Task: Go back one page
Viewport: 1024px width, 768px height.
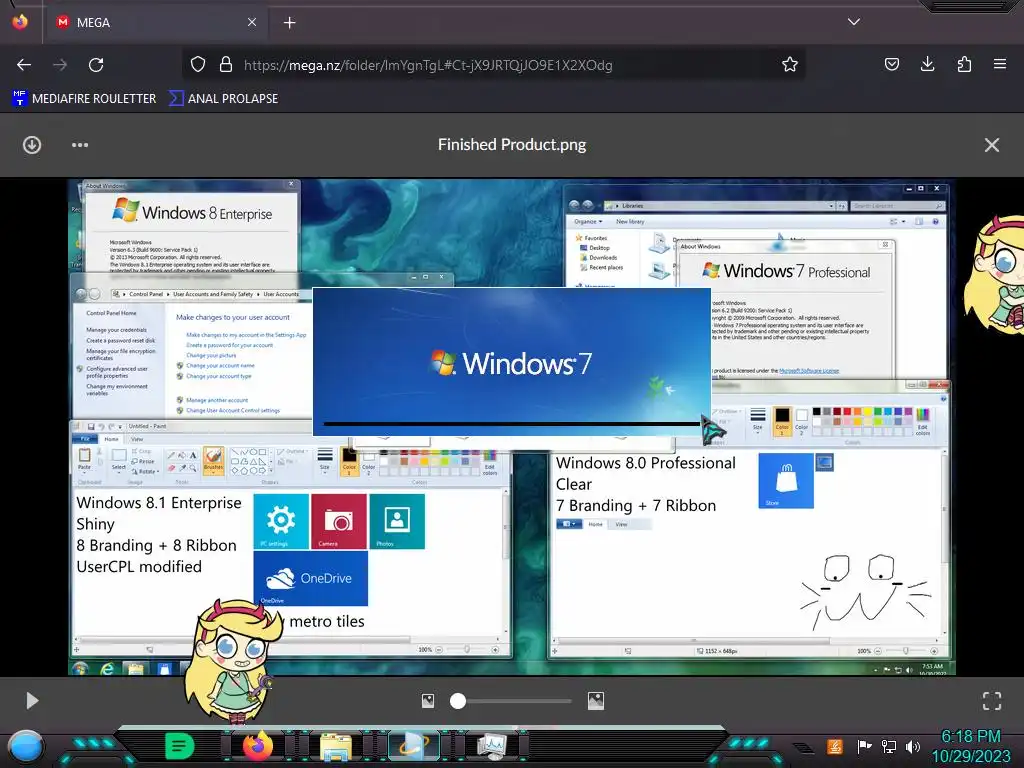Action: point(24,65)
